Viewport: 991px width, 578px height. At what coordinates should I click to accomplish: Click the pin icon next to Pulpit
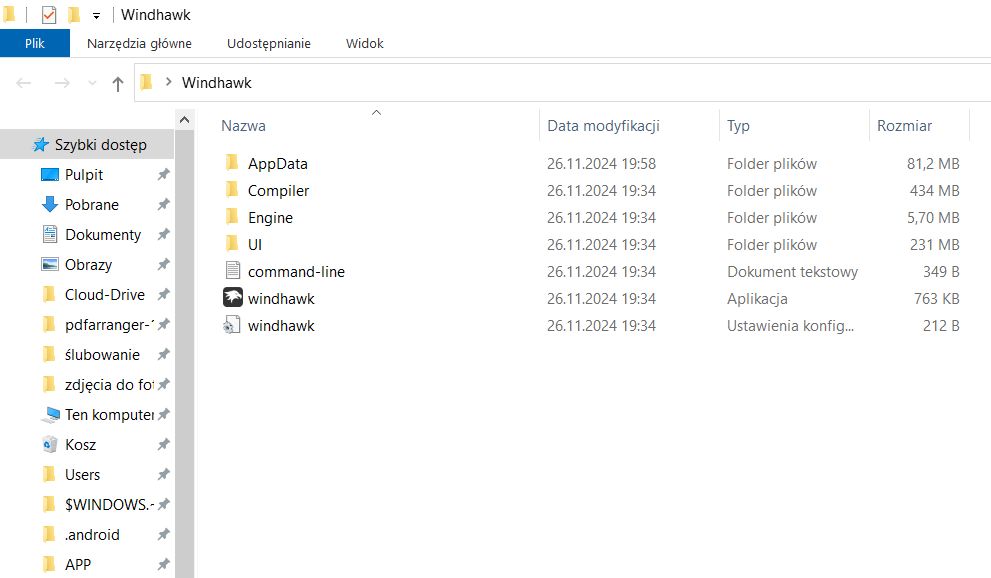(x=164, y=174)
